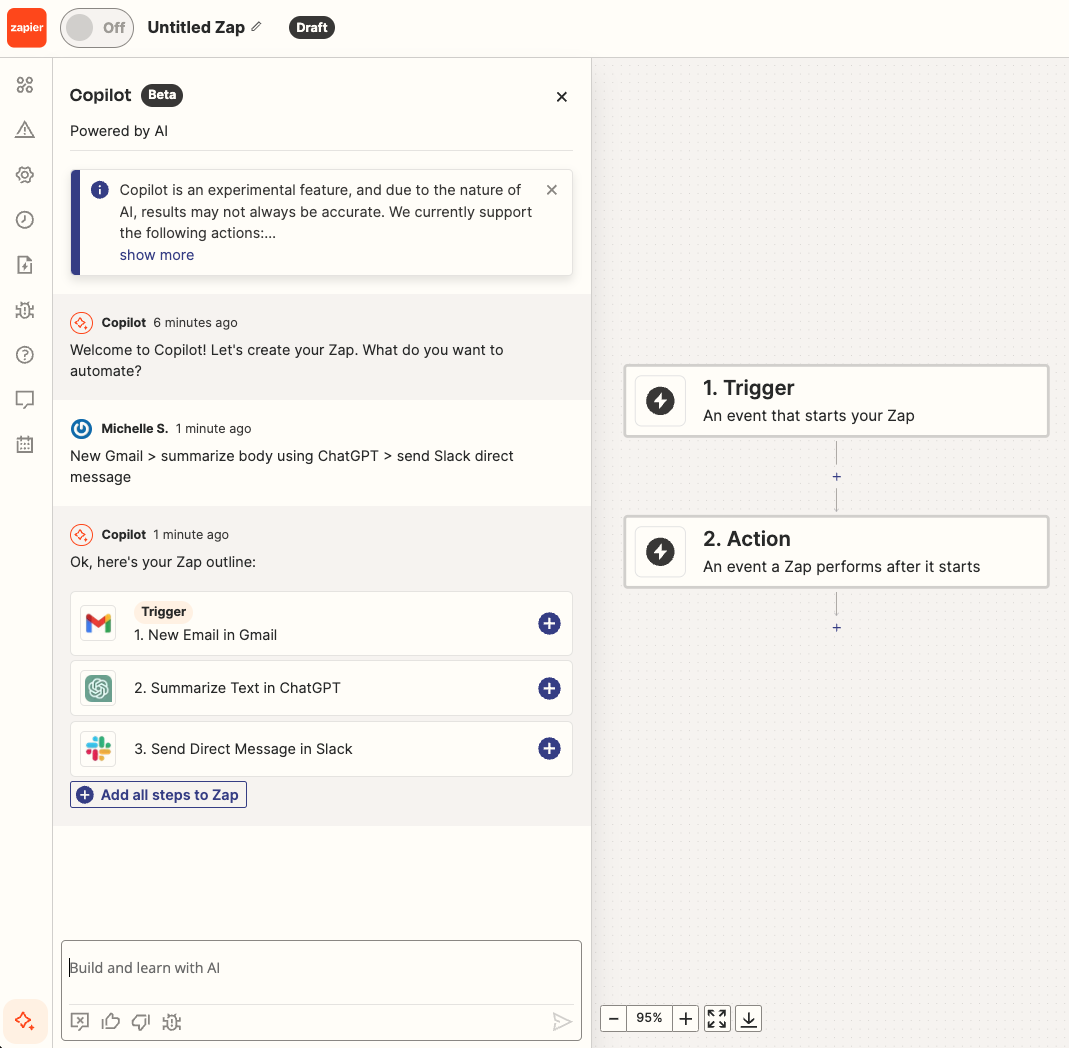This screenshot has height=1048, width=1069.
Task: Click Add all steps to Zap
Action: 158,795
